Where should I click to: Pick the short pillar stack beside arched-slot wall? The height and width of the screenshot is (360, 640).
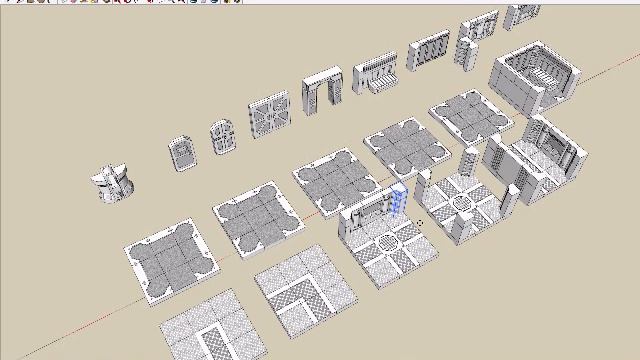pos(465,55)
